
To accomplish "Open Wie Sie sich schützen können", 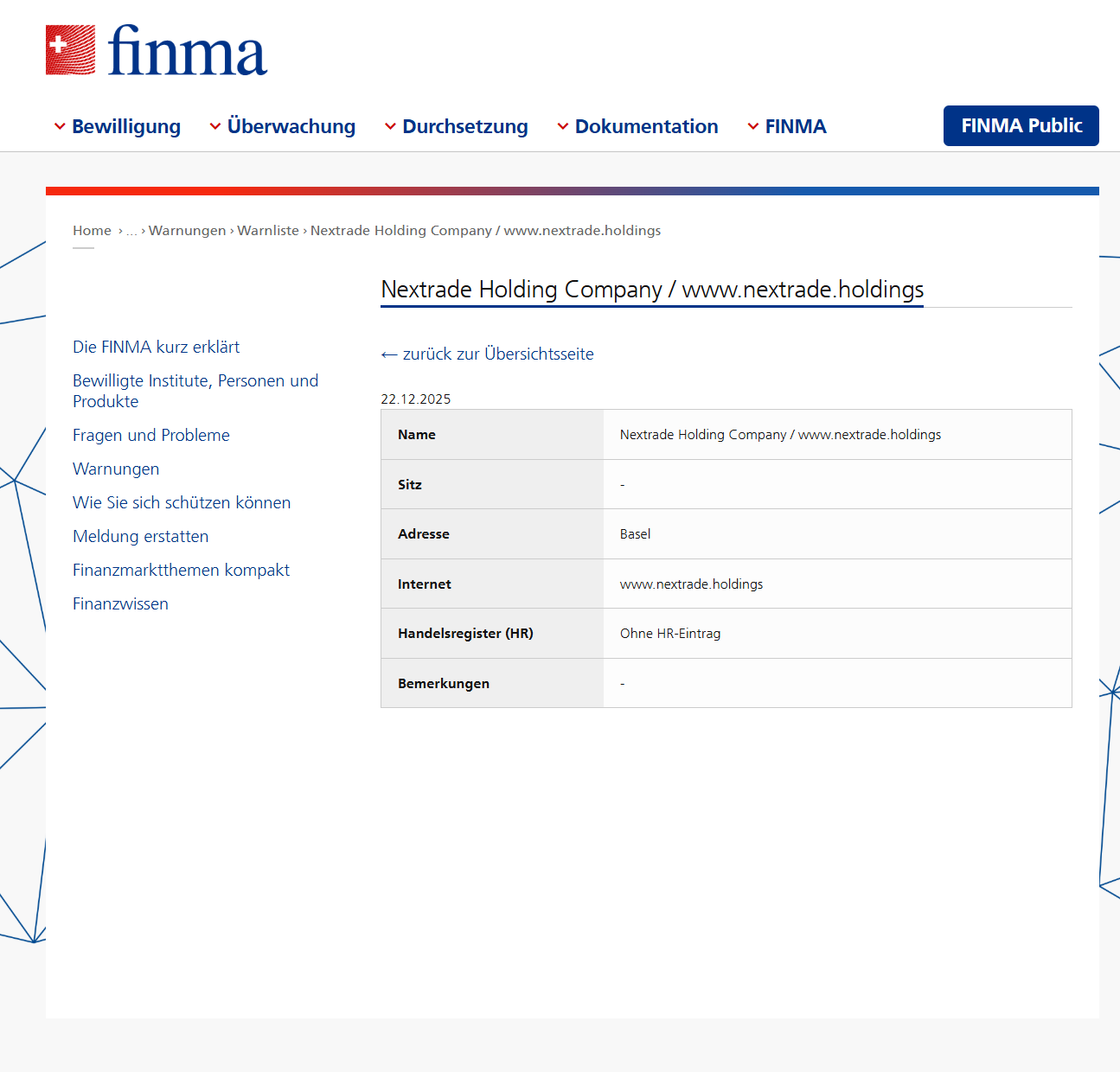I will 182,502.
